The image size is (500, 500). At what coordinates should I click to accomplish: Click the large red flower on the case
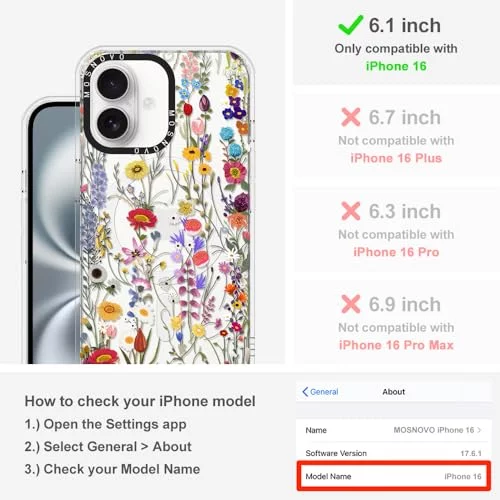pos(142,217)
